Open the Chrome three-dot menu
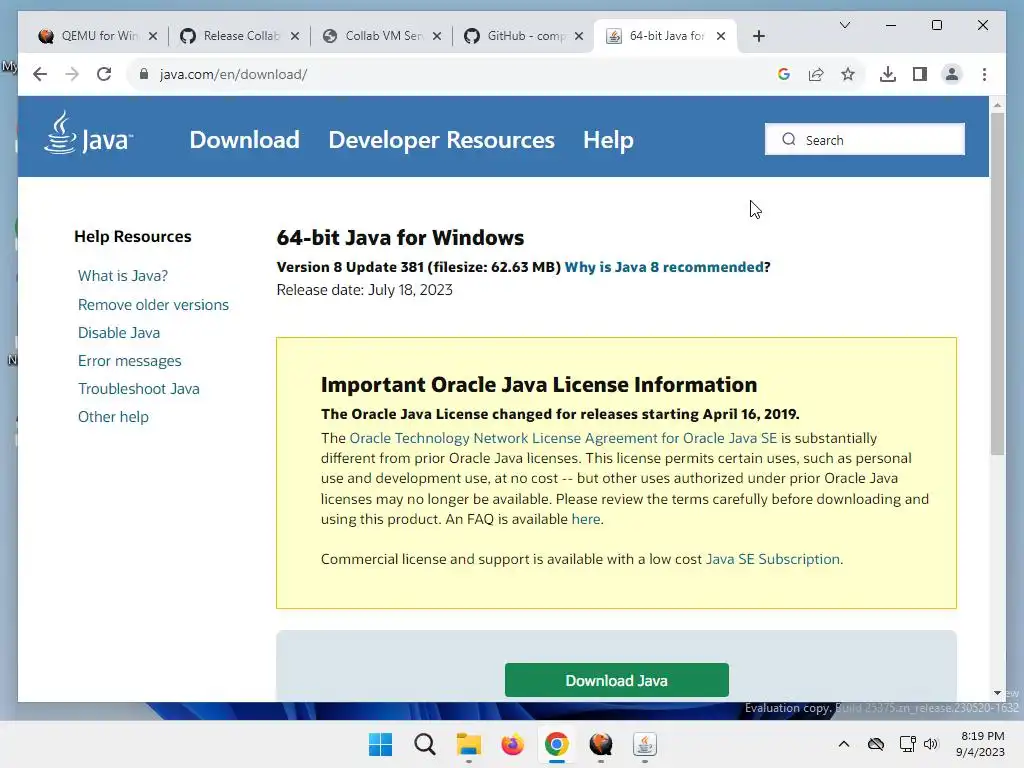This screenshot has height=768, width=1024. point(984,74)
